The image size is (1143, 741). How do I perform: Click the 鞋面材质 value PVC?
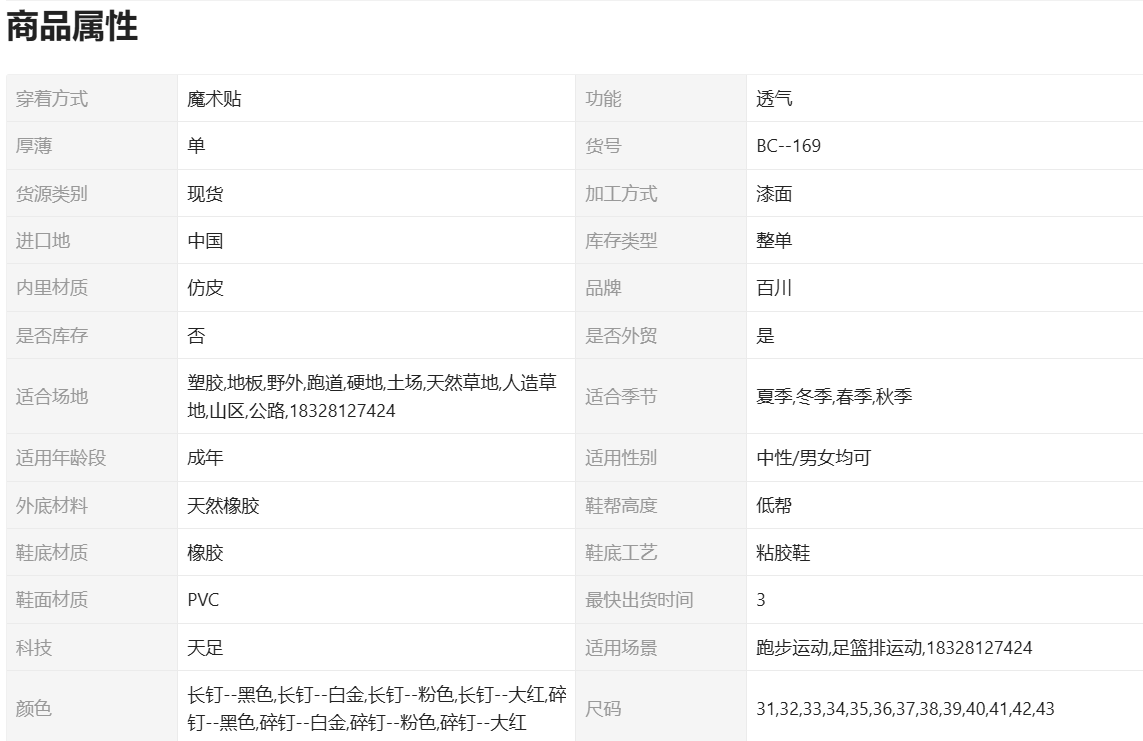(x=203, y=600)
